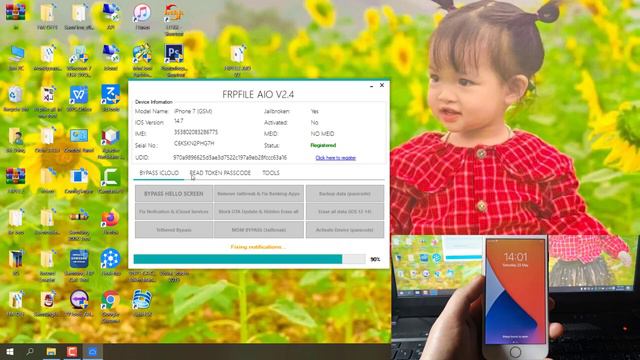Open the Samsung FRP tool desktop icon
The height and width of the screenshot is (360, 640).
[79, 264]
